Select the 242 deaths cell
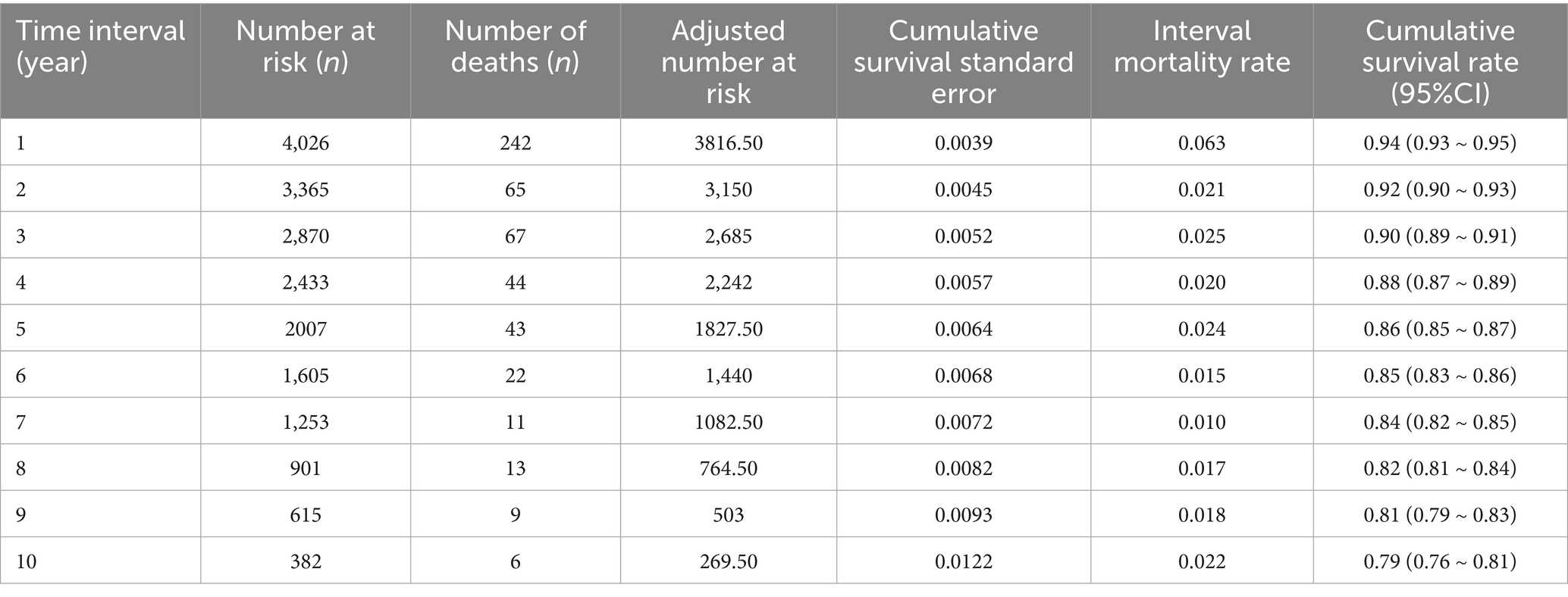 515,143
